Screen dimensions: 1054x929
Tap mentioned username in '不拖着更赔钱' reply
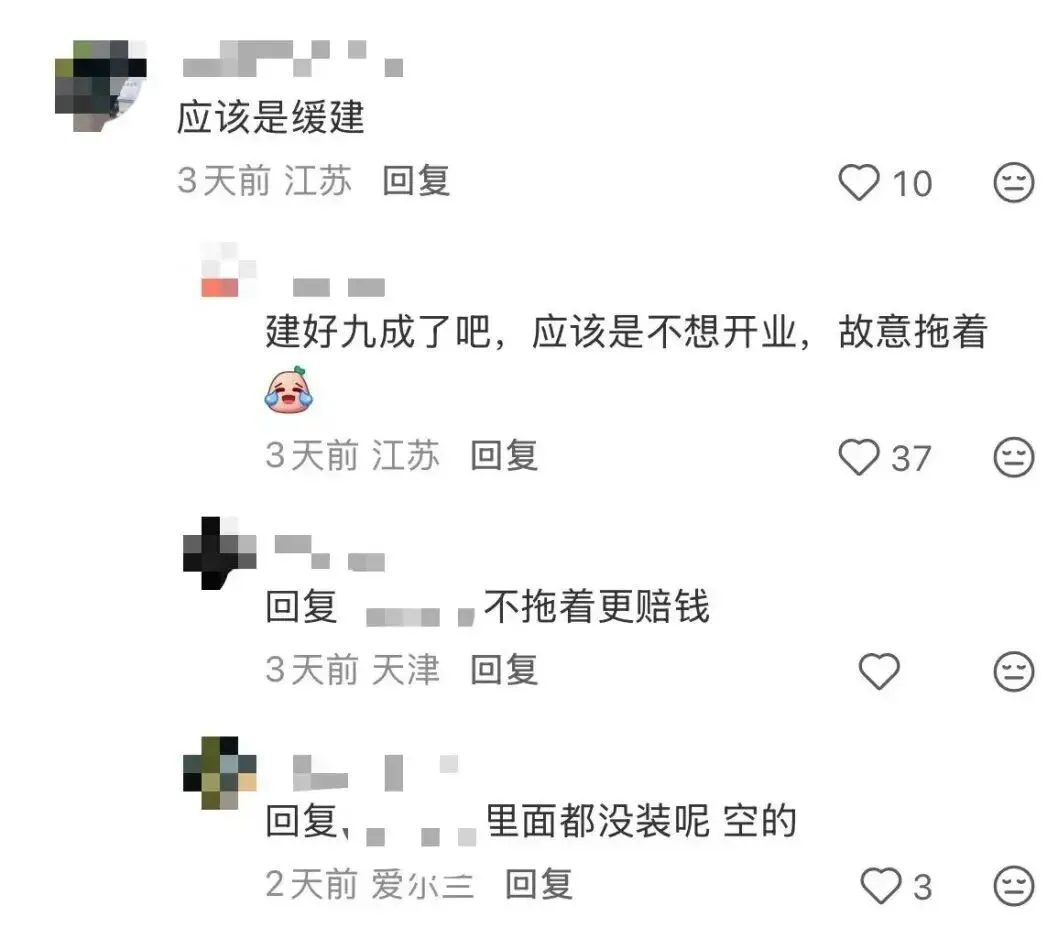point(420,616)
